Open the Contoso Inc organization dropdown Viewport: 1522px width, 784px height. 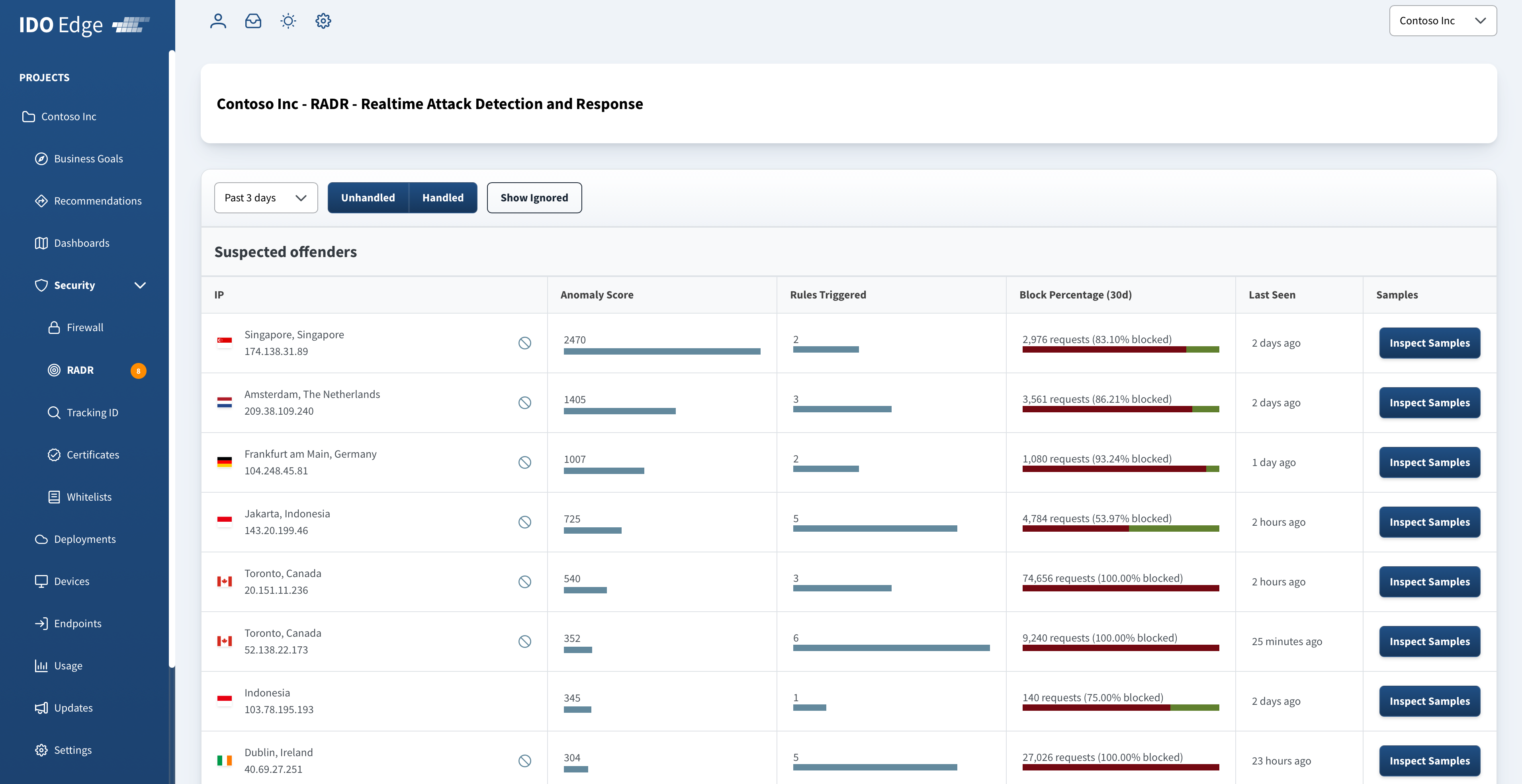[x=1442, y=21]
